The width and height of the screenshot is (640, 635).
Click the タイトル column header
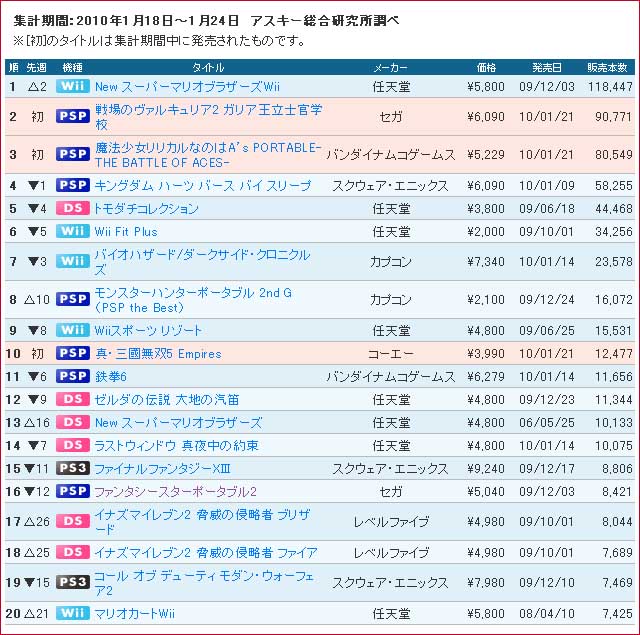click(208, 67)
